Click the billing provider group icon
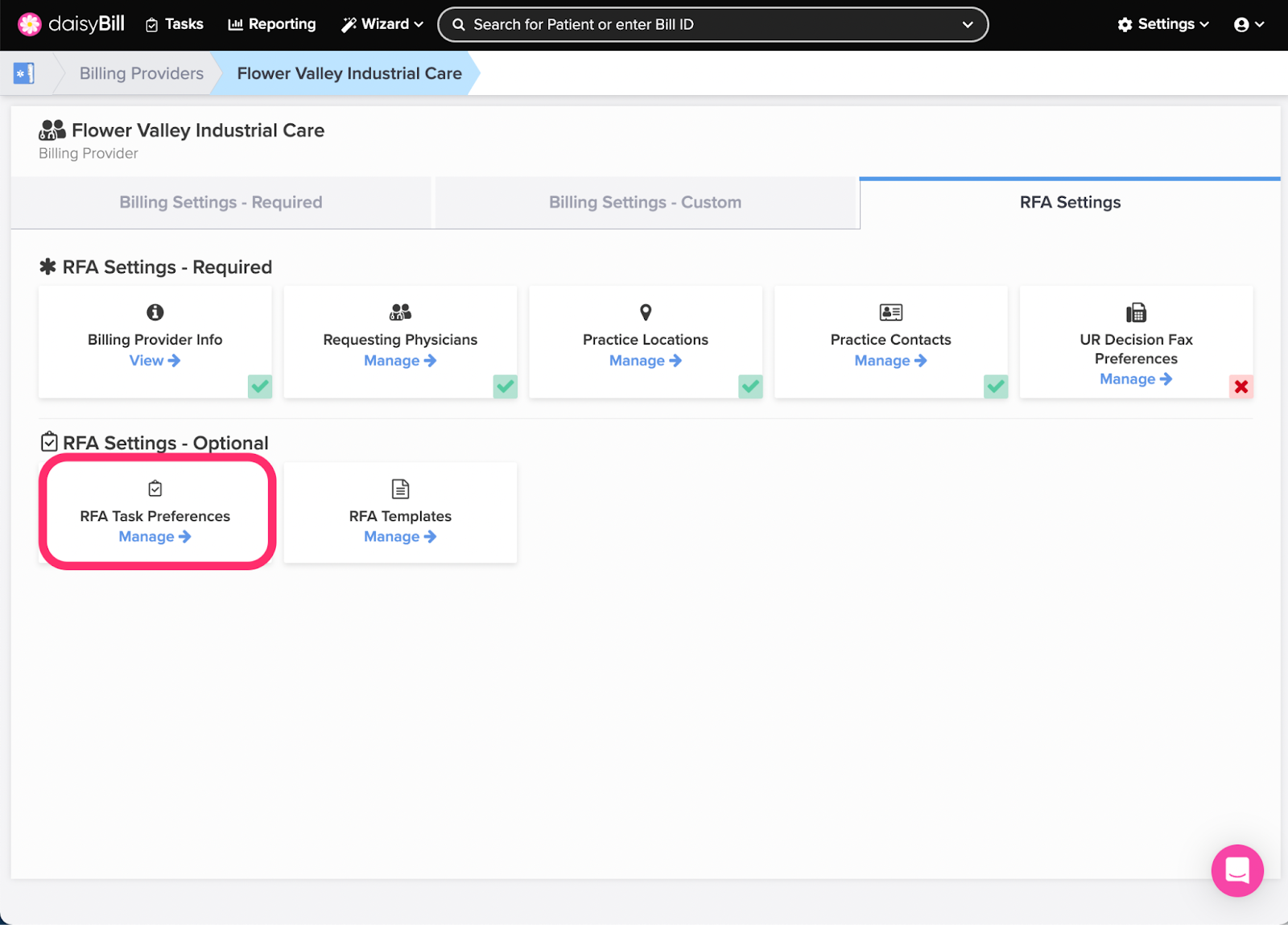This screenshot has width=1288, height=925. click(x=52, y=130)
